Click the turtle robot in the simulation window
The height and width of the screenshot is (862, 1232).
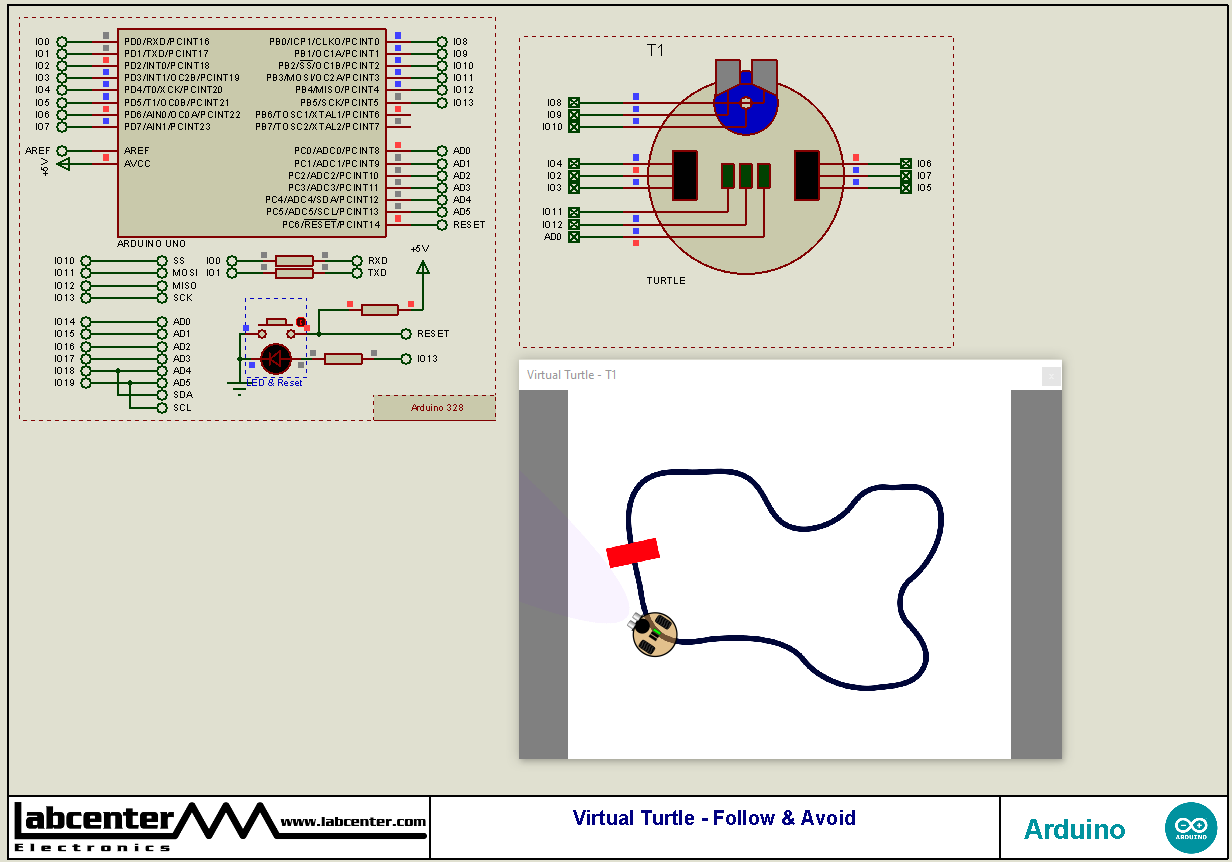point(655,634)
